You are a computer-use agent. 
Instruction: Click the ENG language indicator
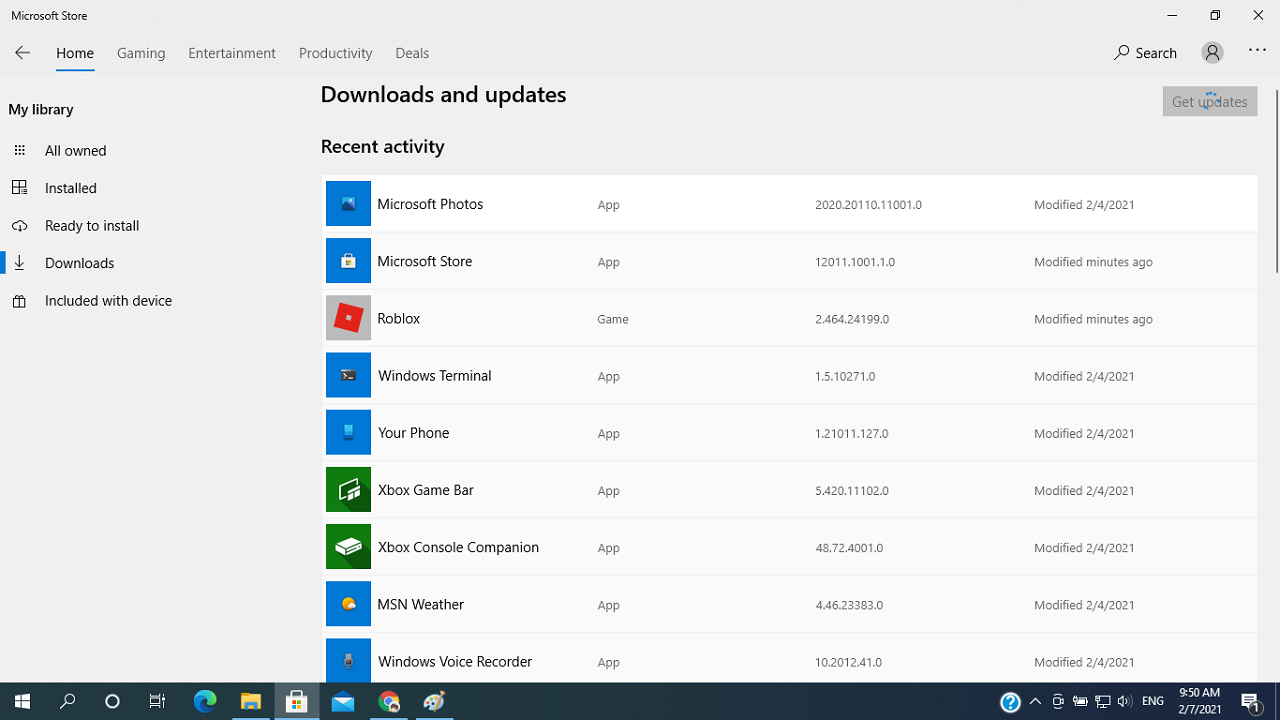[x=1153, y=701]
